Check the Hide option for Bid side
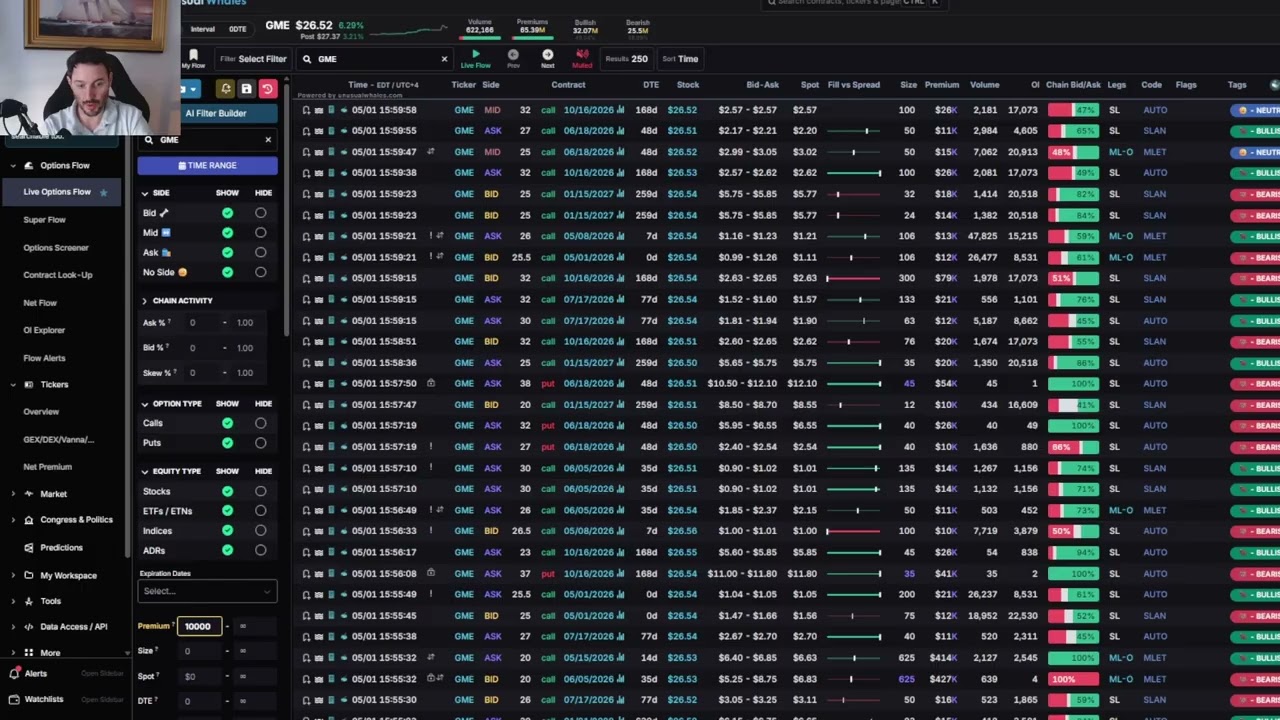 tap(260, 213)
